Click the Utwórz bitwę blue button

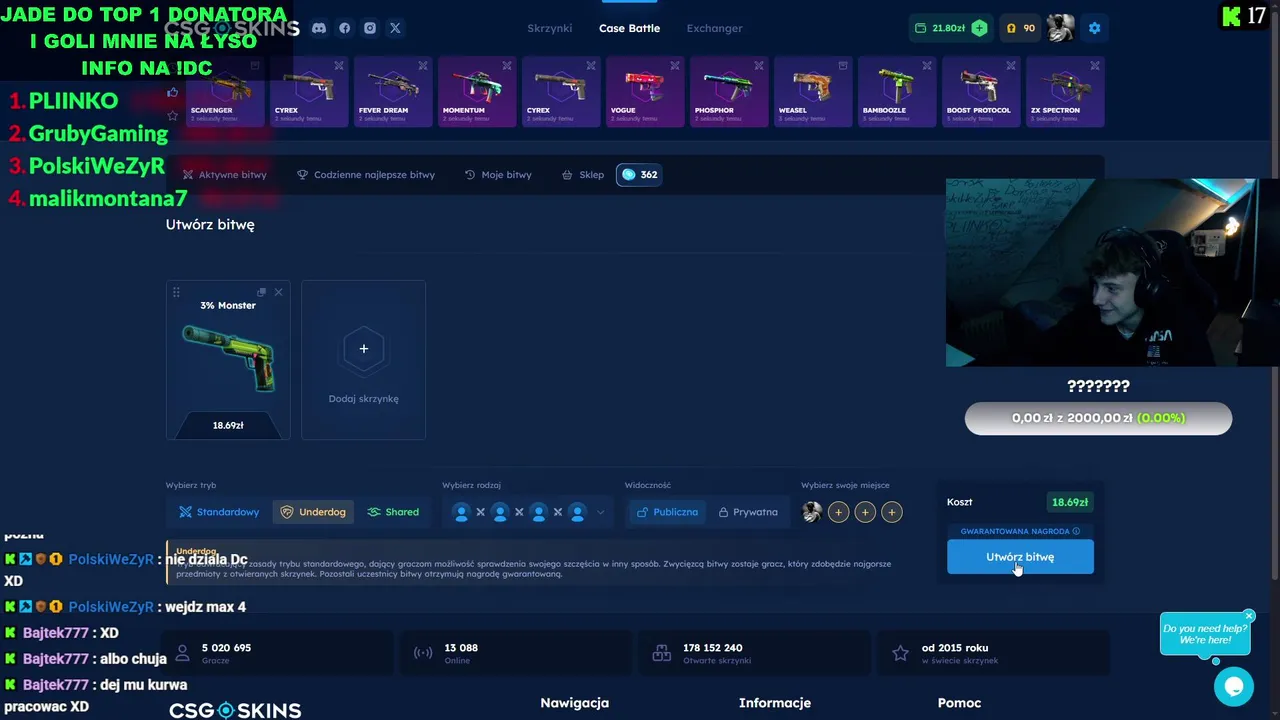pos(1020,557)
